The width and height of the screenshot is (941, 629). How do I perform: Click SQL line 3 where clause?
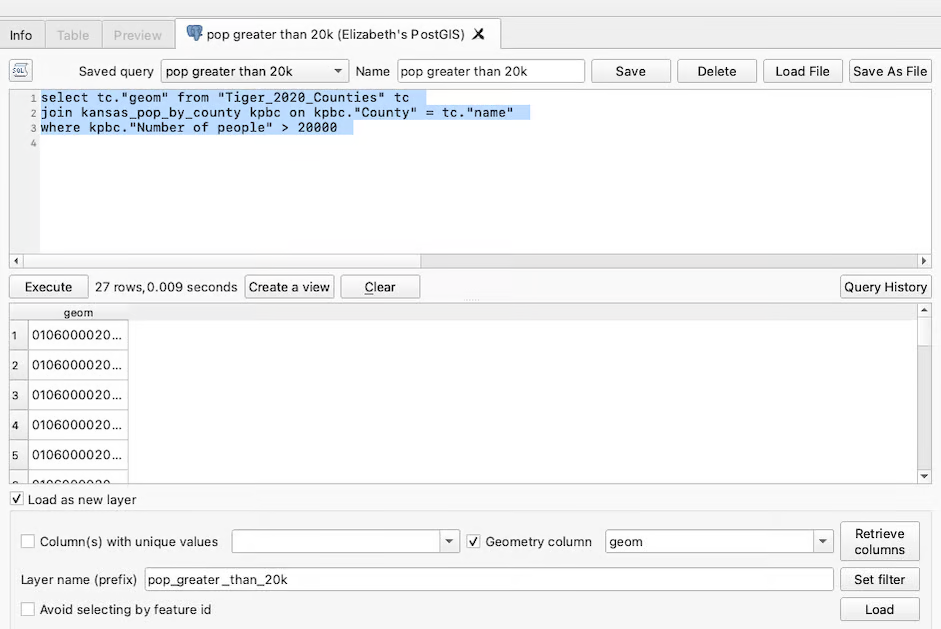click(x=189, y=127)
